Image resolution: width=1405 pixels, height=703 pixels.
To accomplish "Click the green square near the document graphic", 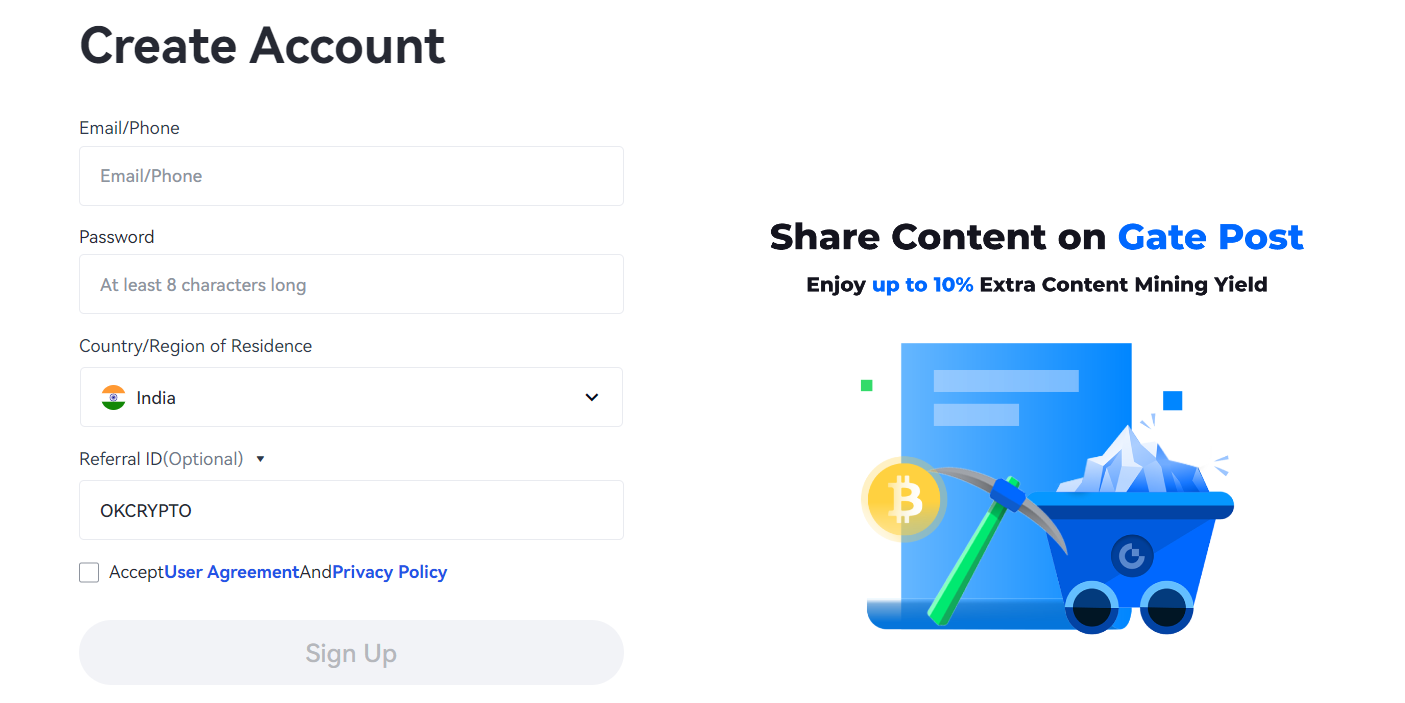I will [x=866, y=386].
